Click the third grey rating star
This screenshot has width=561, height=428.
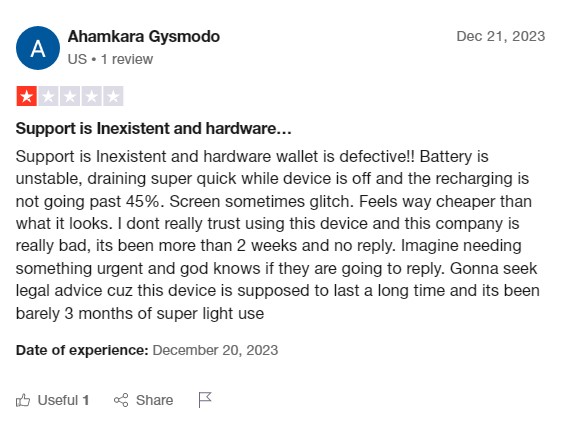70,96
